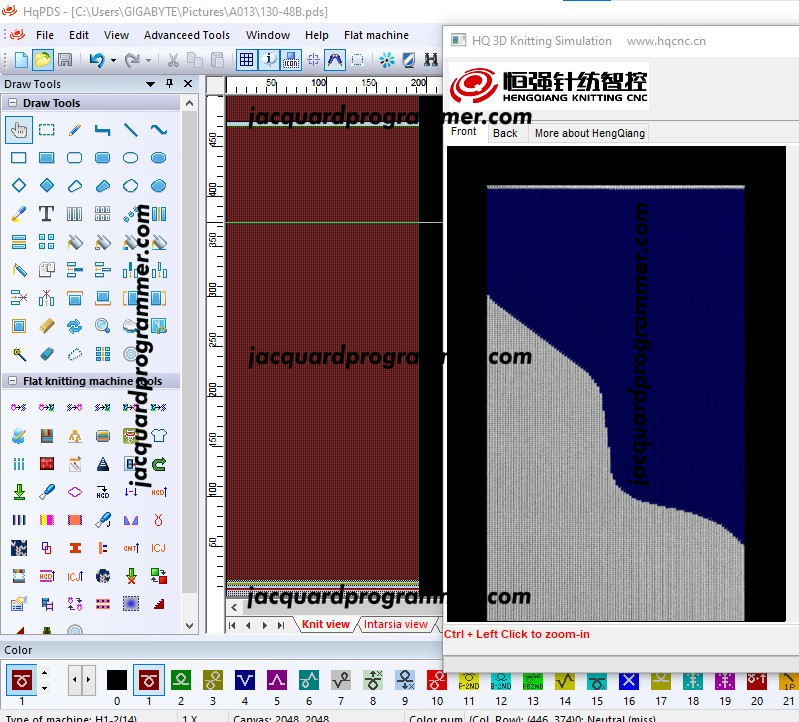Choose the filled ellipse tool
The height and width of the screenshot is (722, 799).
158,157
